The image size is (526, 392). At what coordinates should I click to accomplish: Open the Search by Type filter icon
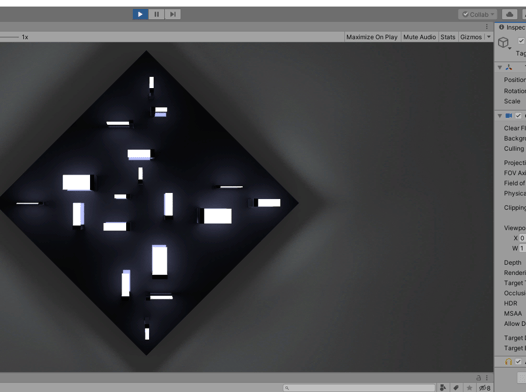point(443,388)
